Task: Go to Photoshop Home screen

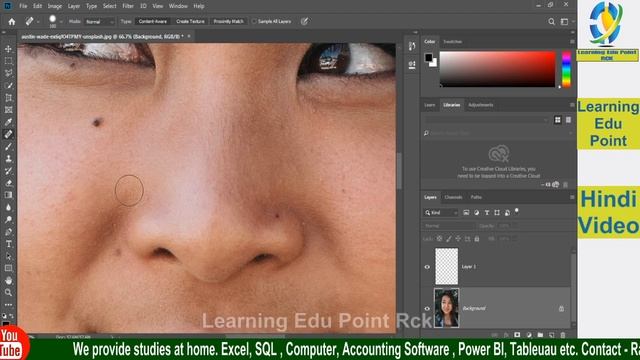Action: click(x=11, y=22)
